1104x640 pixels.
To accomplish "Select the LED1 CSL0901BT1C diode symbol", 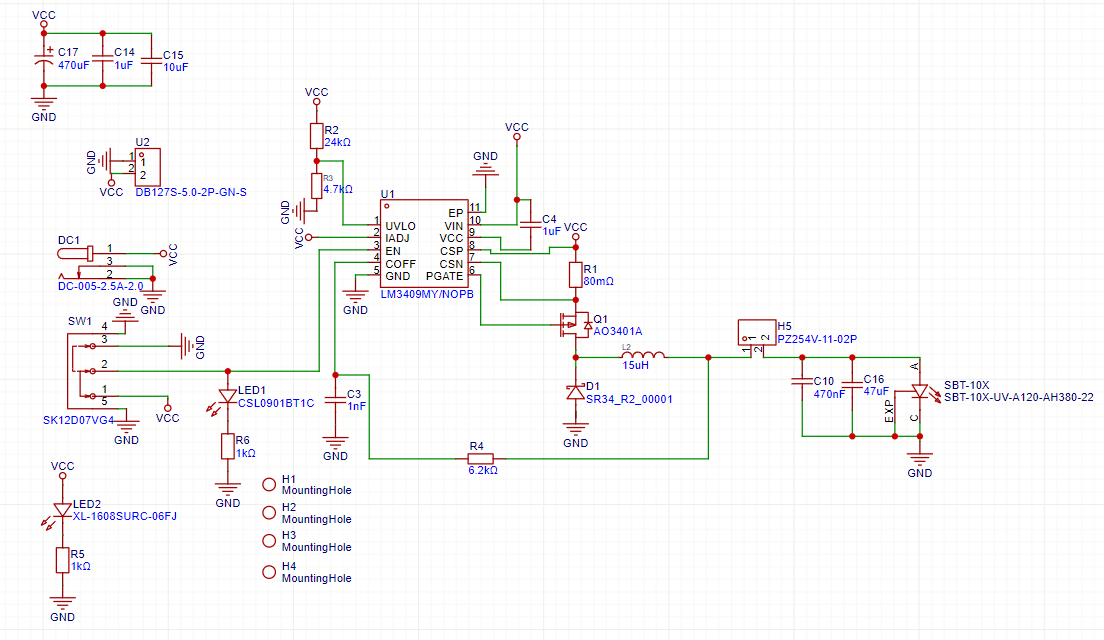I will pyautogui.click(x=228, y=397).
